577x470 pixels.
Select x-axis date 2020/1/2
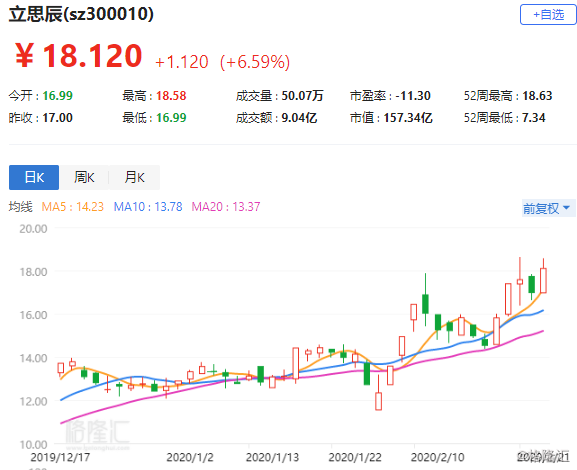[190, 457]
